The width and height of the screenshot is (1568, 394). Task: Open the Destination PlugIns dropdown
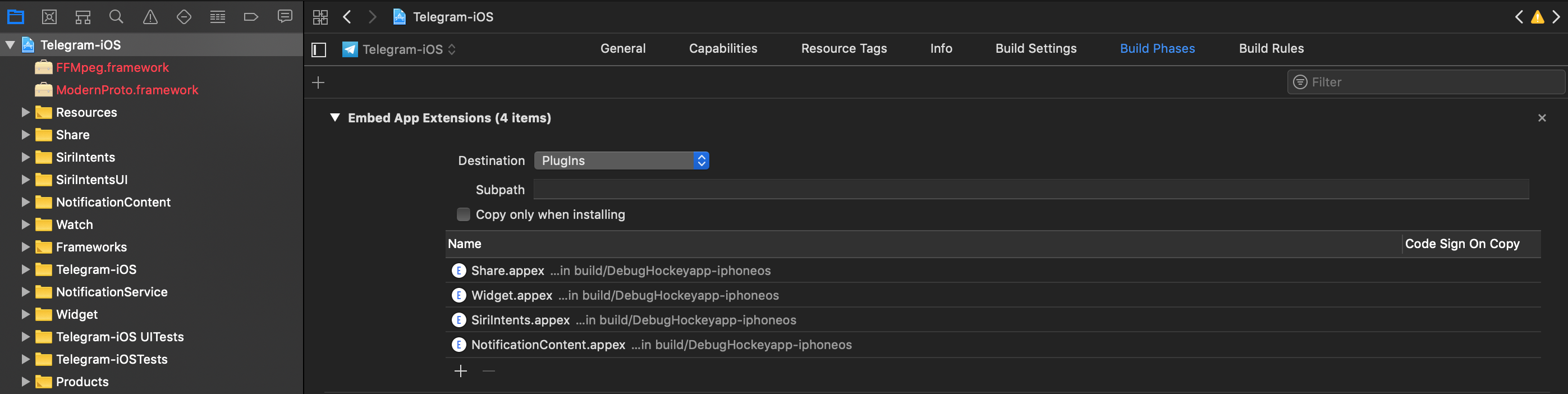click(x=621, y=161)
